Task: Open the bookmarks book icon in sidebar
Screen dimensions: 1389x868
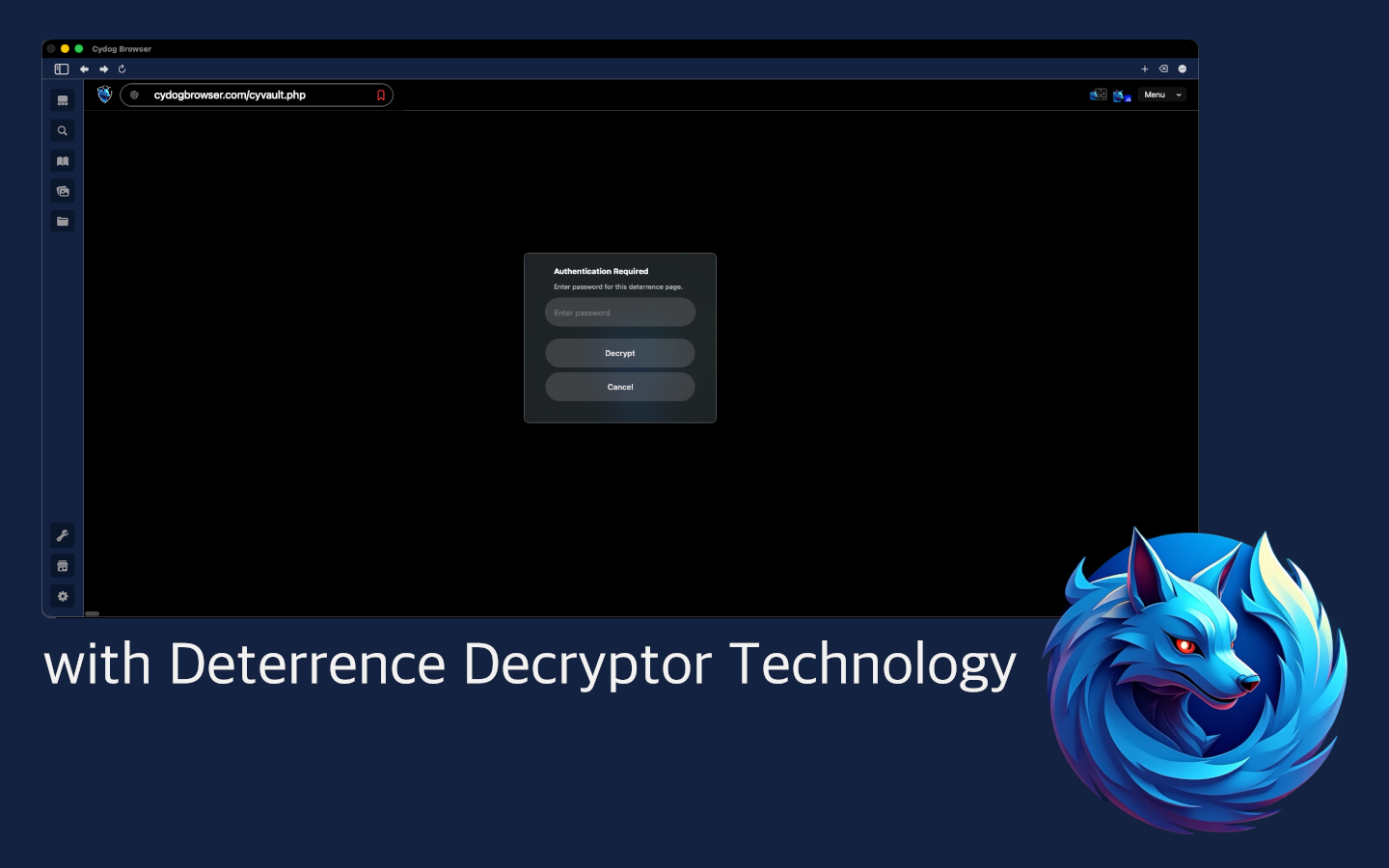Action: pyautogui.click(x=63, y=161)
